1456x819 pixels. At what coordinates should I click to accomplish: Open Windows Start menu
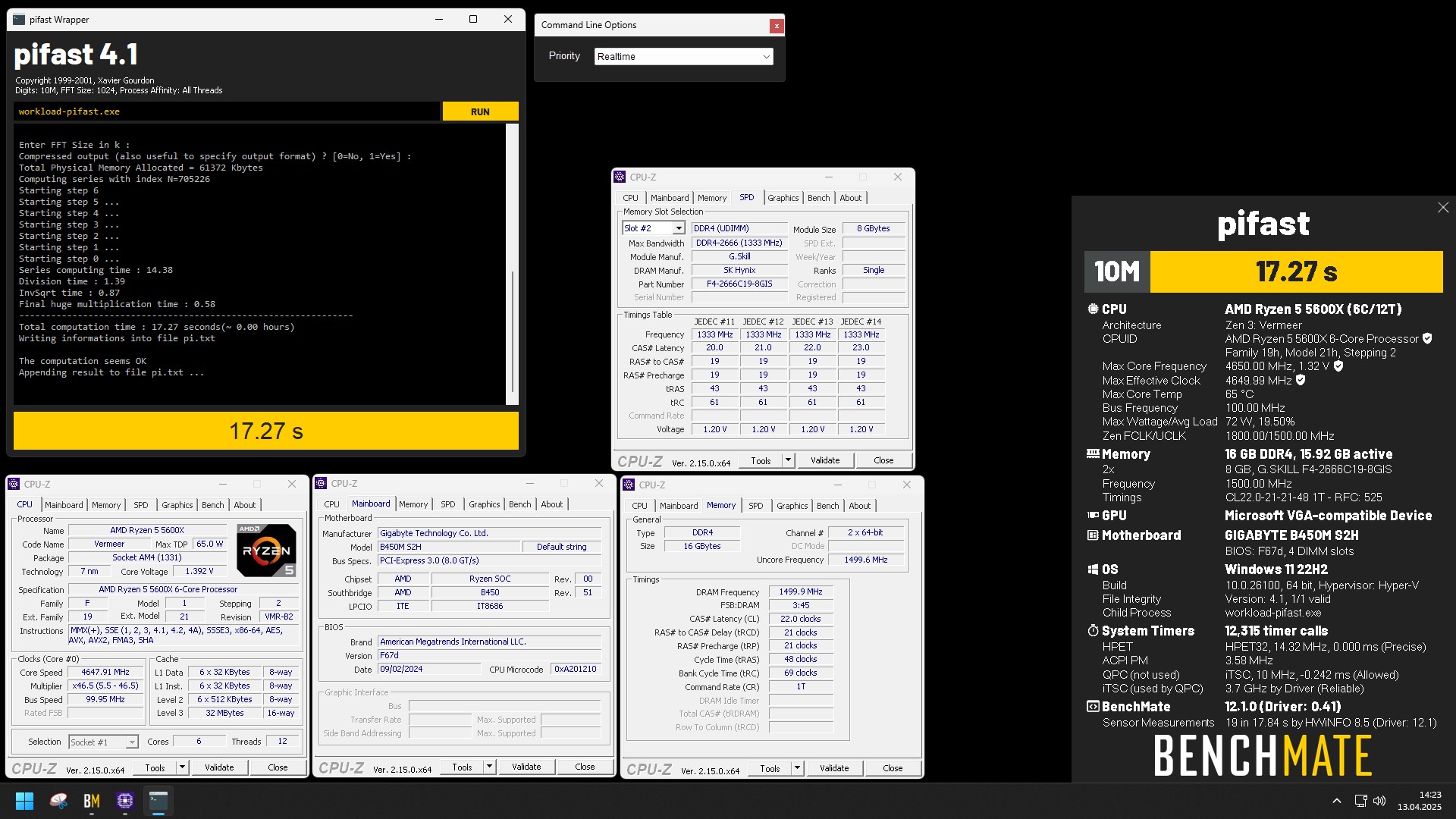point(24,801)
